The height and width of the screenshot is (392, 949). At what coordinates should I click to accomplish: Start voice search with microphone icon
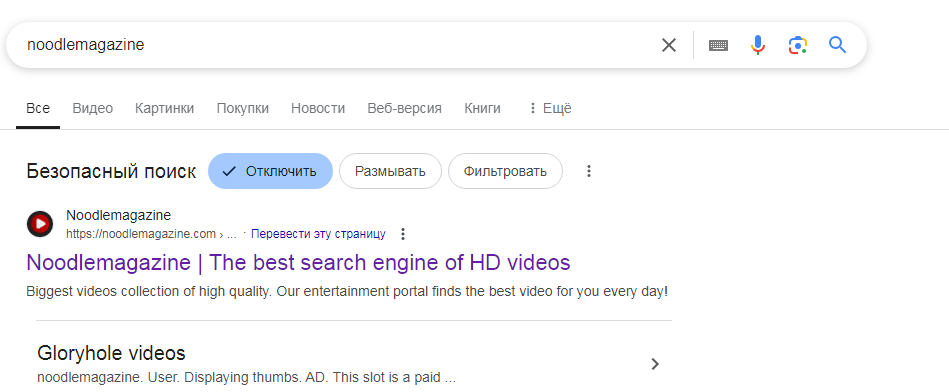point(758,45)
